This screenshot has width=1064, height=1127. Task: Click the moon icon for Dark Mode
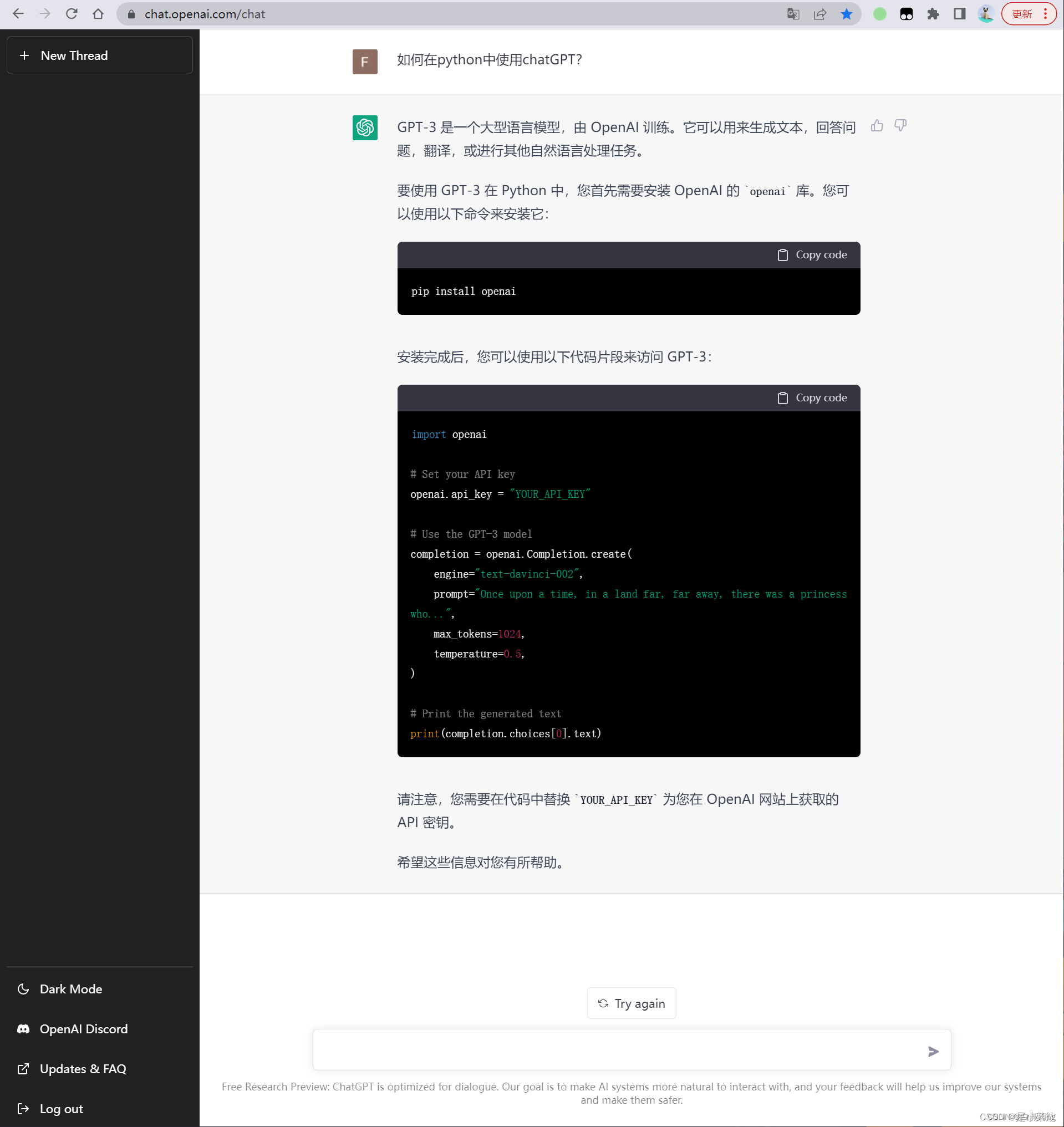[x=23, y=989]
